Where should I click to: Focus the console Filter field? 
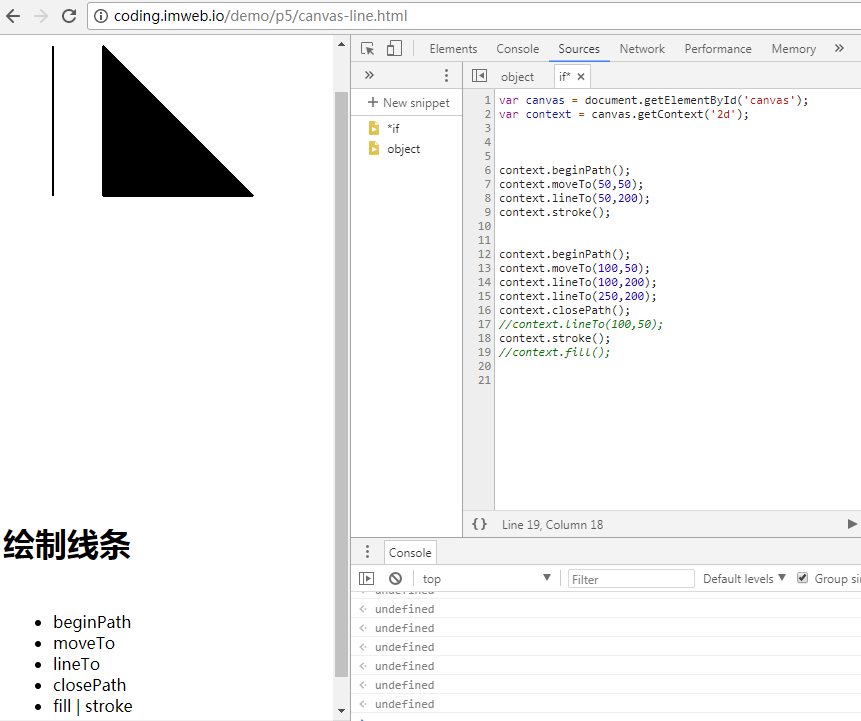(x=631, y=579)
